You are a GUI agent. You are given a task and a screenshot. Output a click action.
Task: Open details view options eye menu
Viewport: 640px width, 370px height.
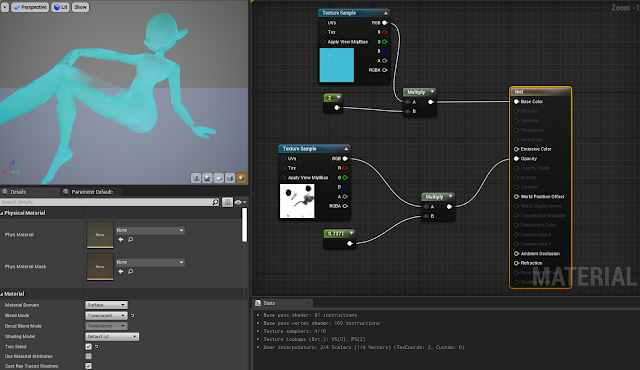coord(240,202)
